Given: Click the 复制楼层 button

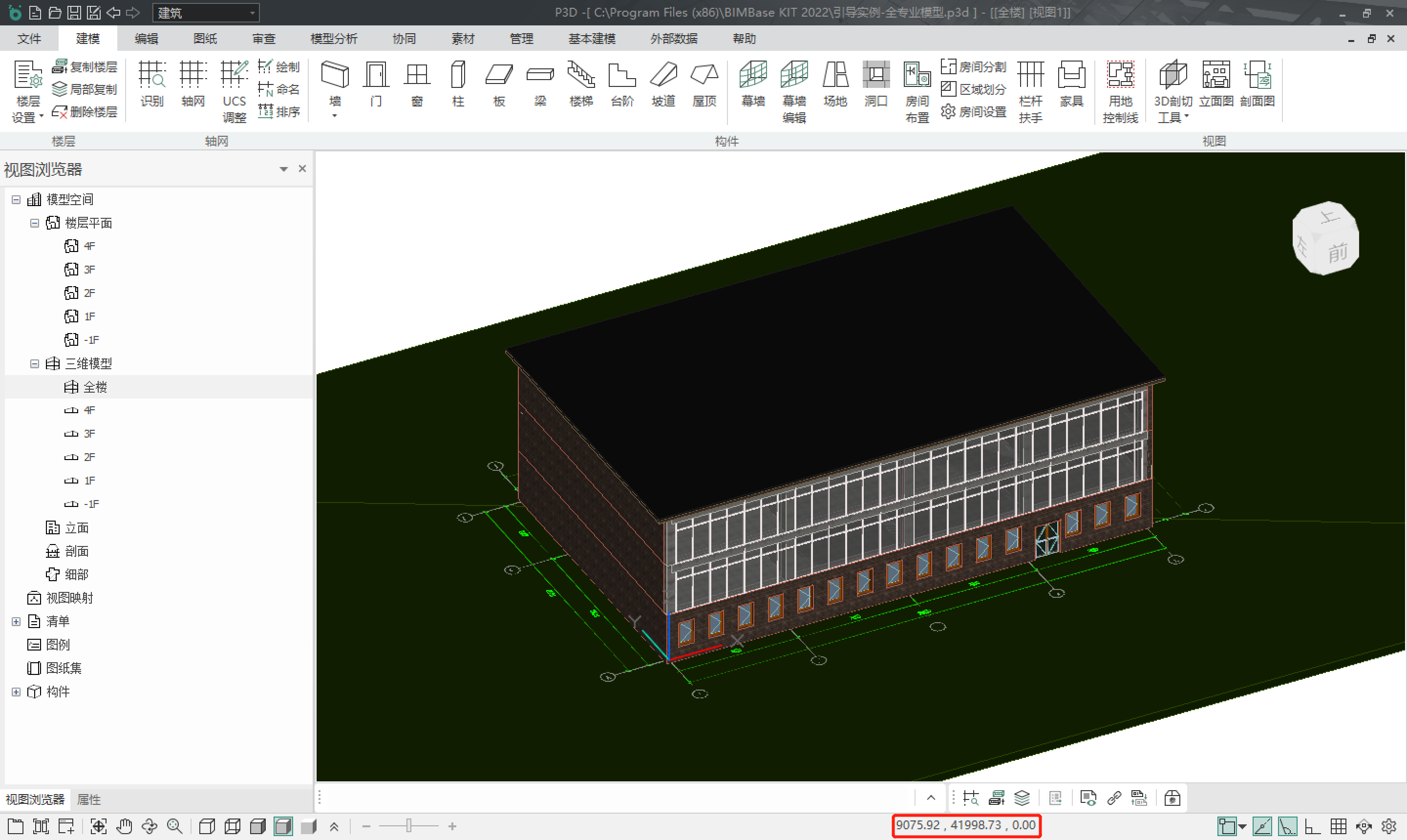Looking at the screenshot, I should (85, 67).
